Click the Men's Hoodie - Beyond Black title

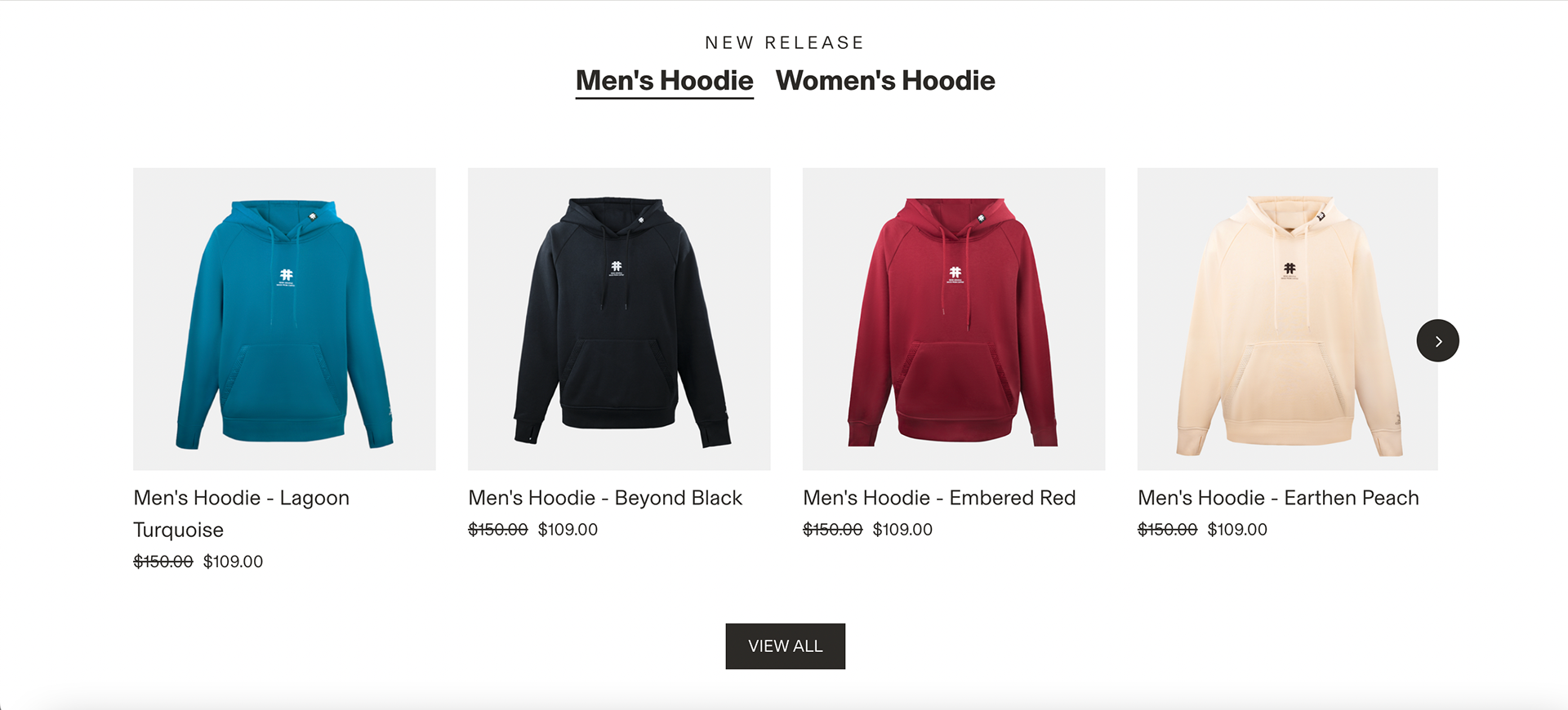coord(605,498)
